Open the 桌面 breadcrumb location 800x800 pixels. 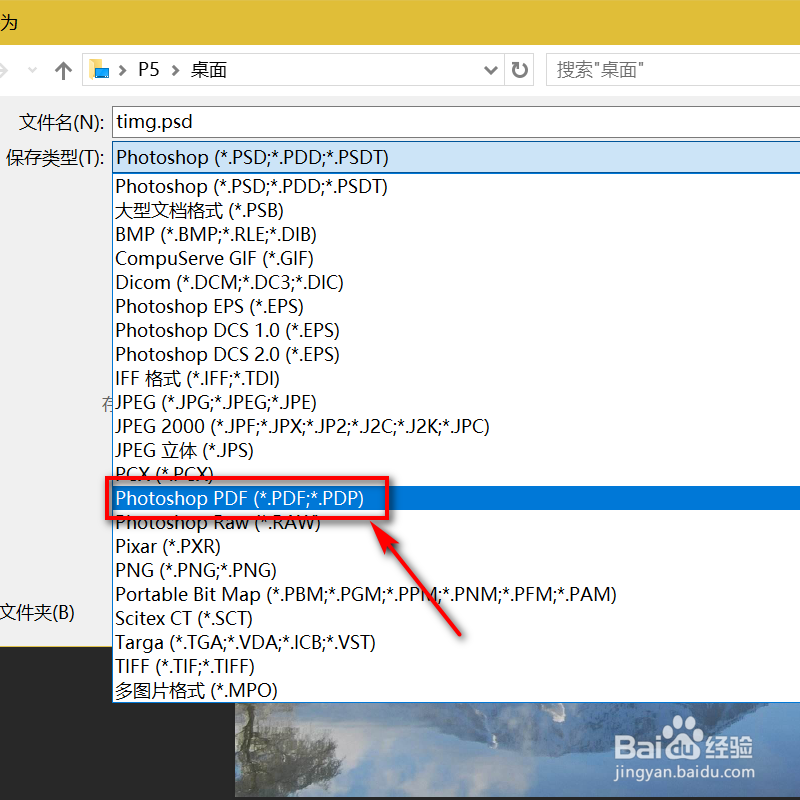pos(208,70)
